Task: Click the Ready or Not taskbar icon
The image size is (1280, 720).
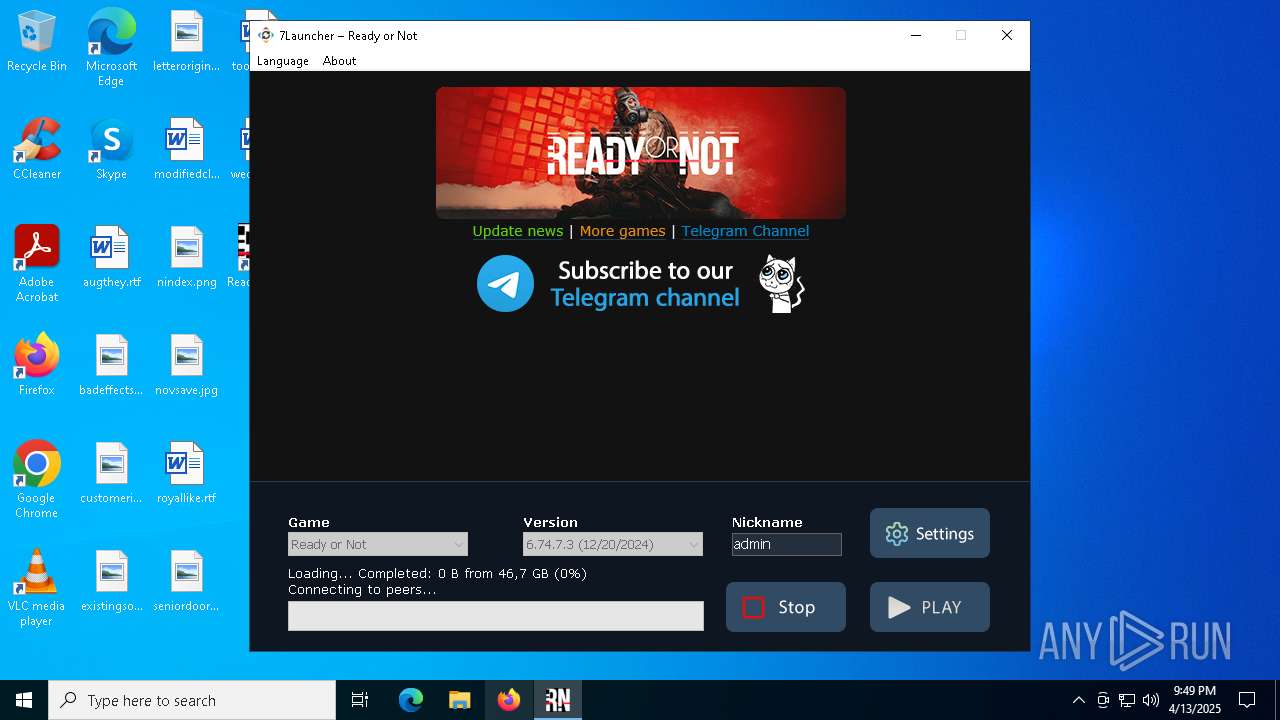Action: point(558,700)
